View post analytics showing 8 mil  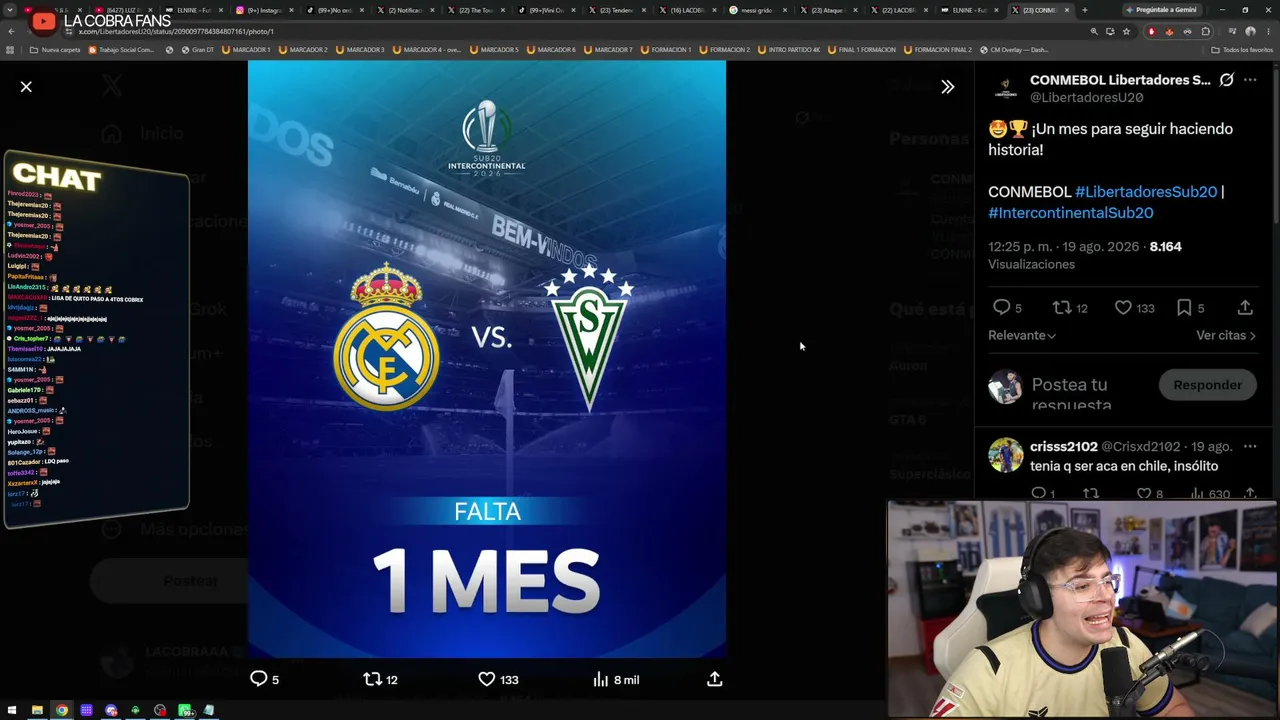tap(616, 680)
